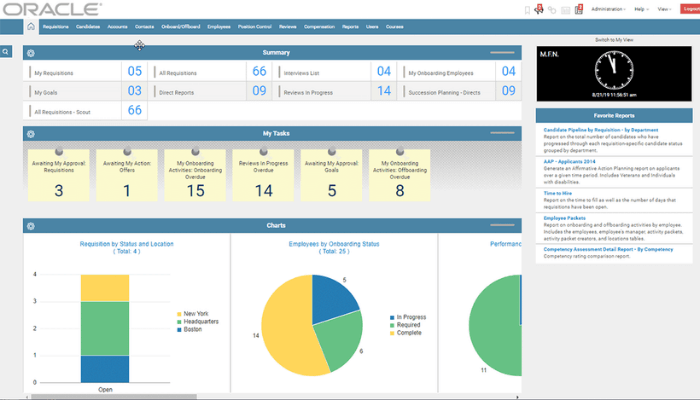The image size is (700, 400).
Task: Open the Time to Hire report link
Action: point(558,193)
